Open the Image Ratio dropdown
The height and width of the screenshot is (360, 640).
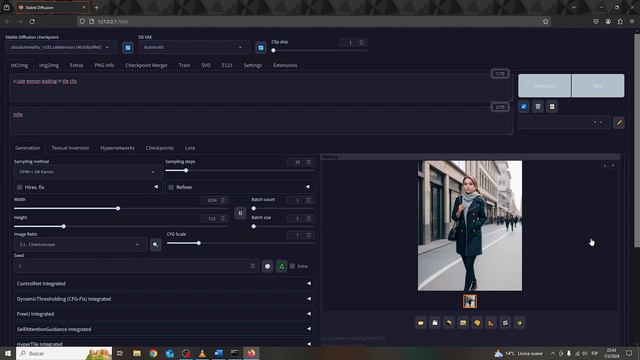pyautogui.click(x=80, y=244)
